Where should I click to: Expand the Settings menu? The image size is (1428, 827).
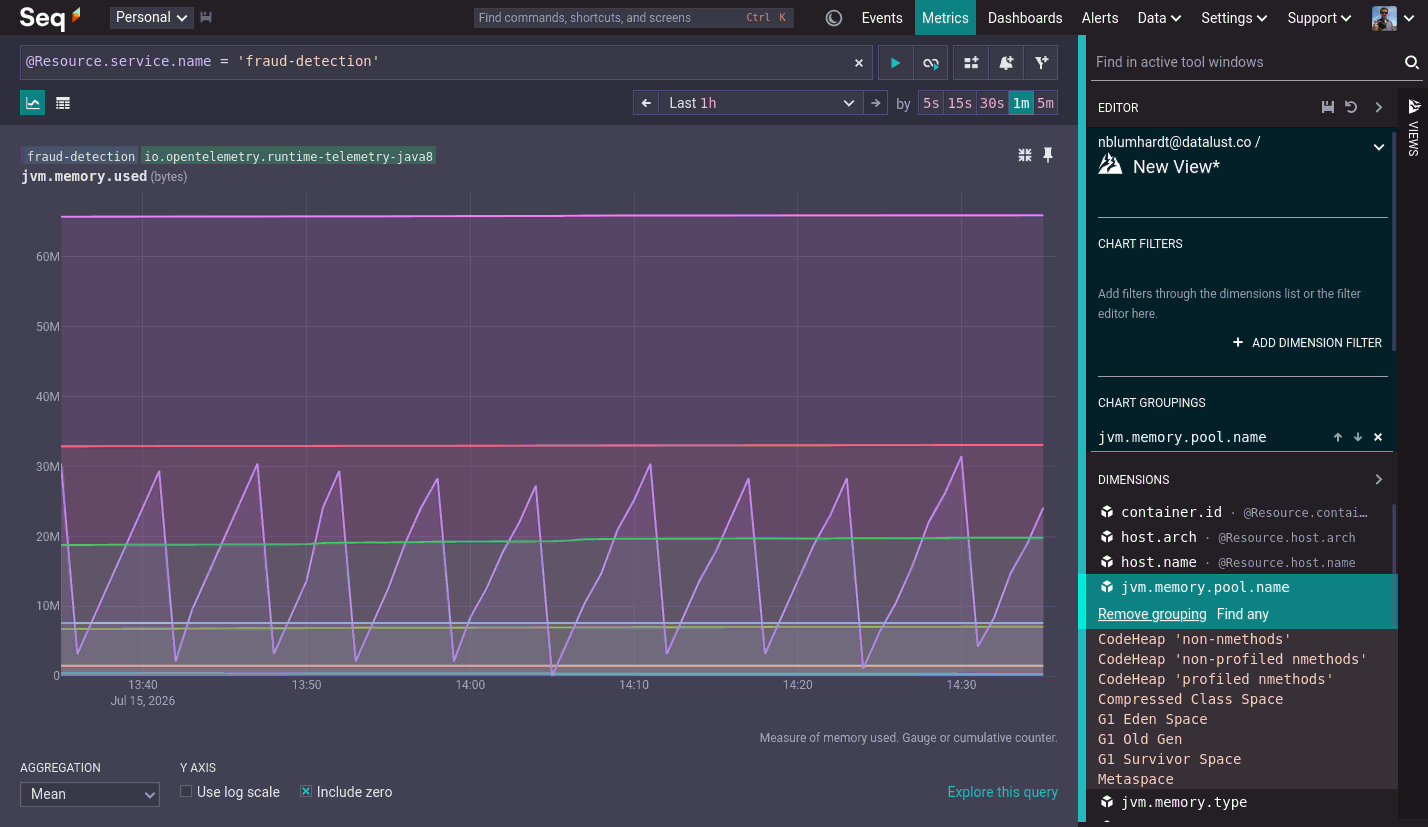(1235, 18)
